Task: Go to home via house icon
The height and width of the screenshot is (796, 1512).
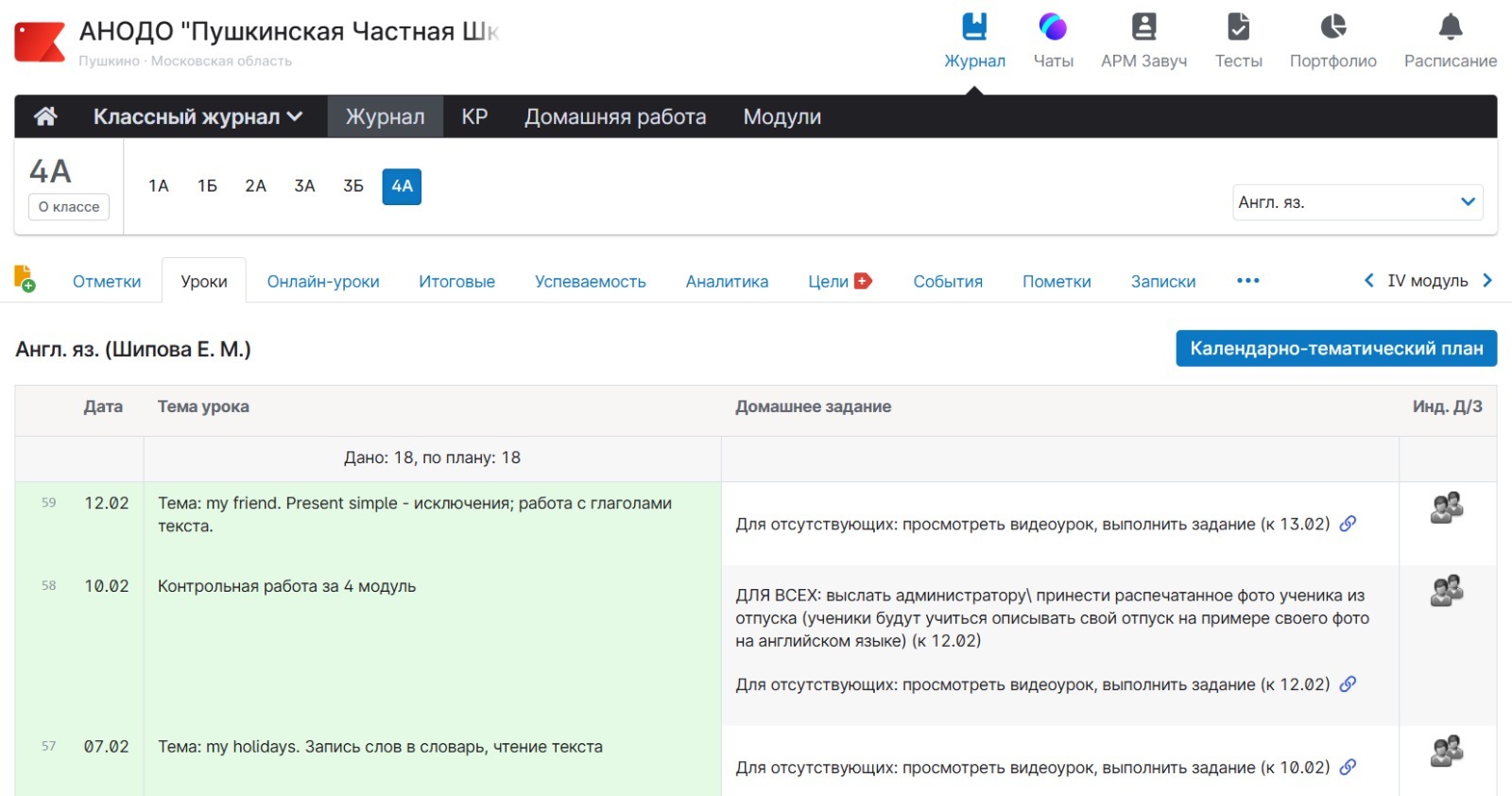Action: [45, 116]
